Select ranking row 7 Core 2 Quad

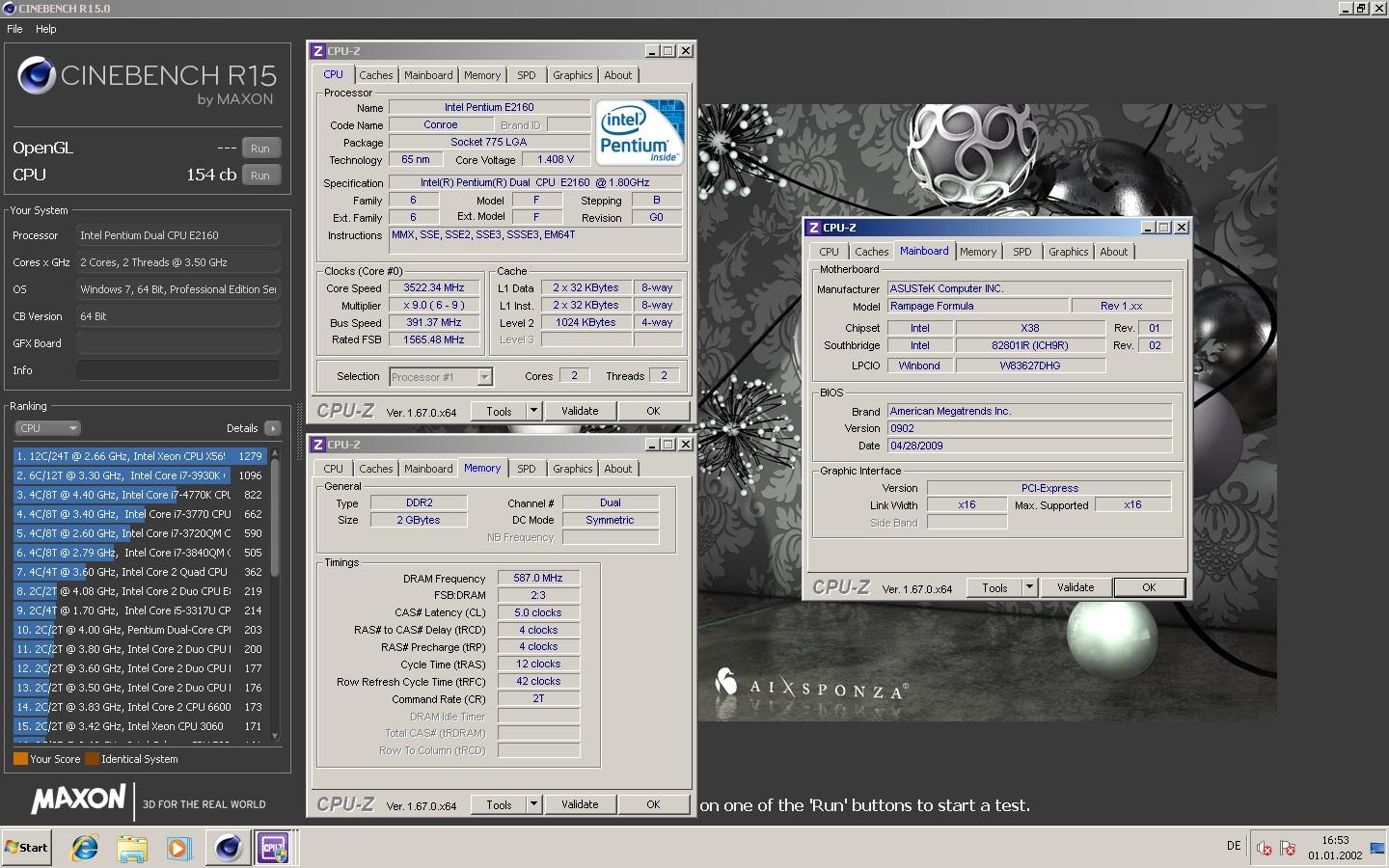tap(141, 572)
